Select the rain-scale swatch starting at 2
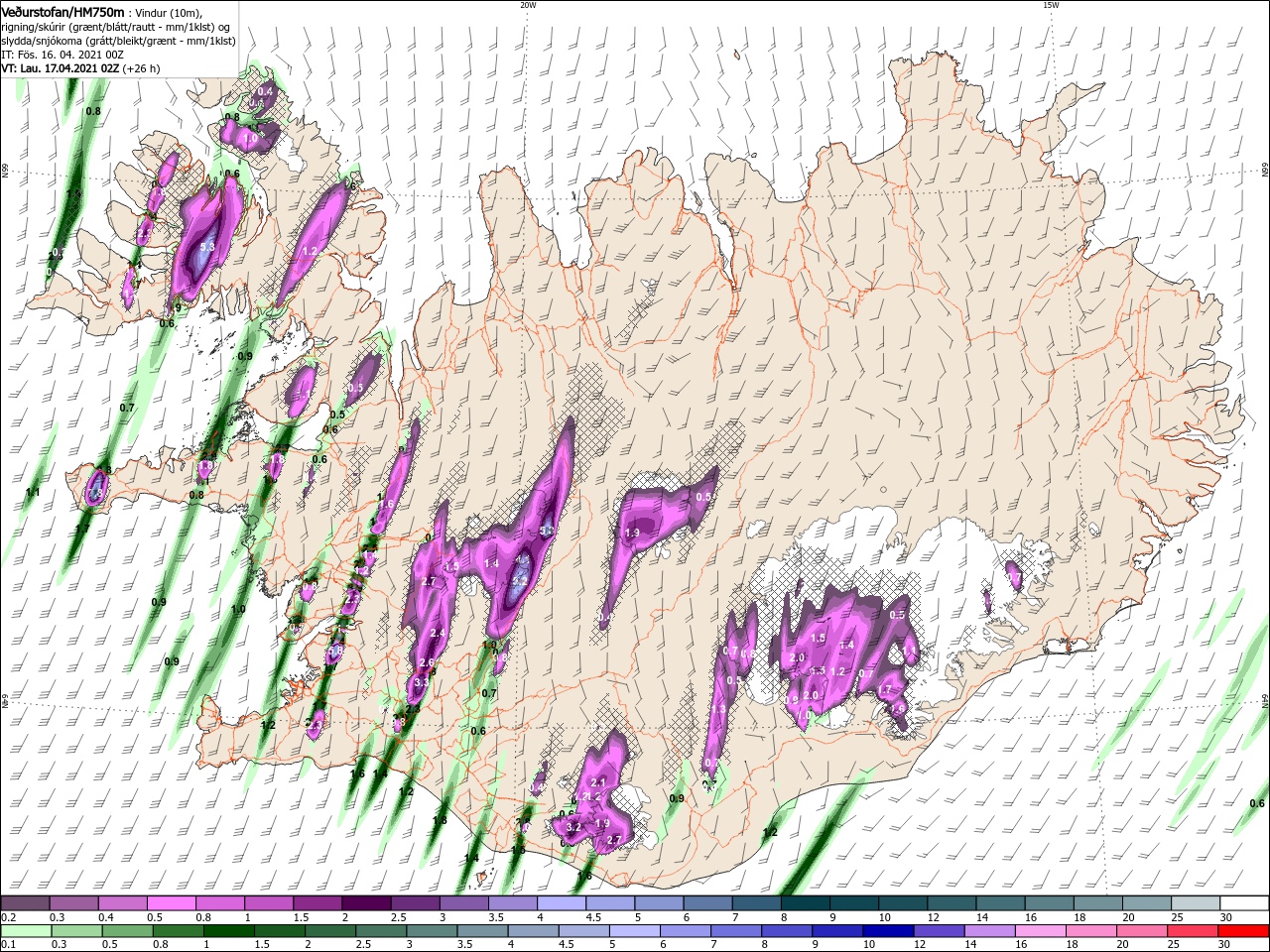This screenshot has height=952, width=1270. 330,930
